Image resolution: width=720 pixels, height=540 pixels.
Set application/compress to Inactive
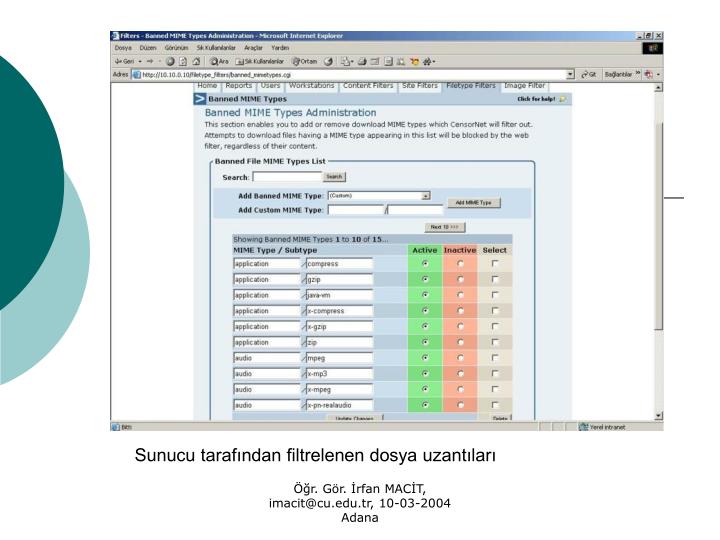[460, 264]
